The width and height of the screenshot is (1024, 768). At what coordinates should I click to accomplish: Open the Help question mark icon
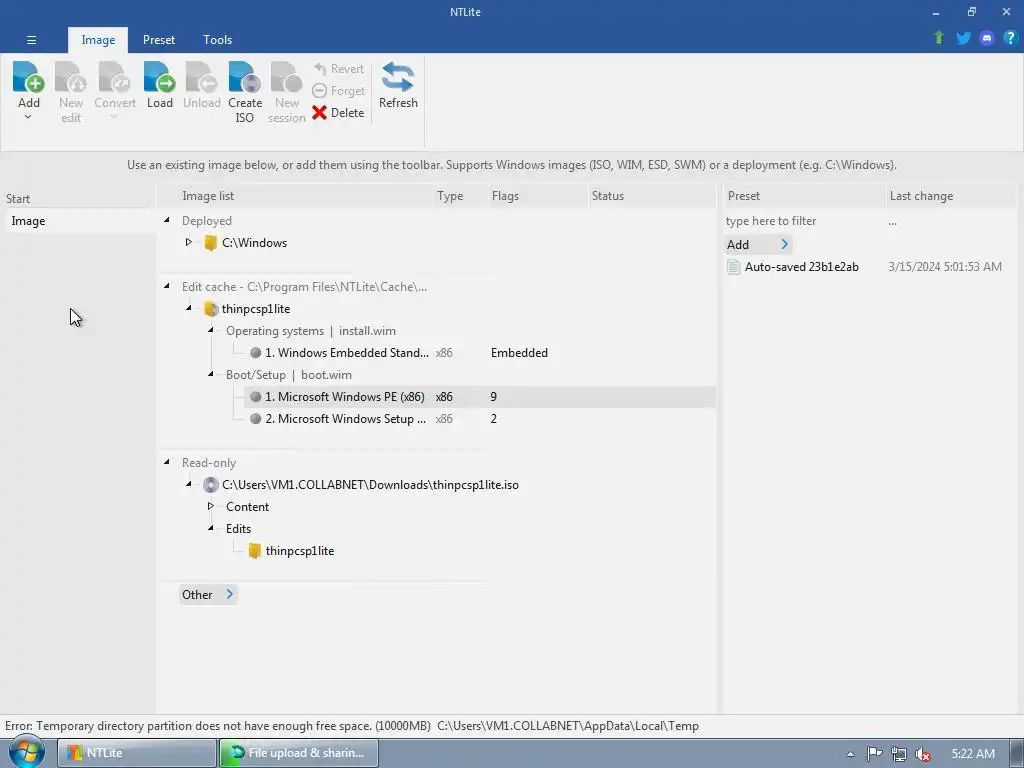(x=1010, y=38)
